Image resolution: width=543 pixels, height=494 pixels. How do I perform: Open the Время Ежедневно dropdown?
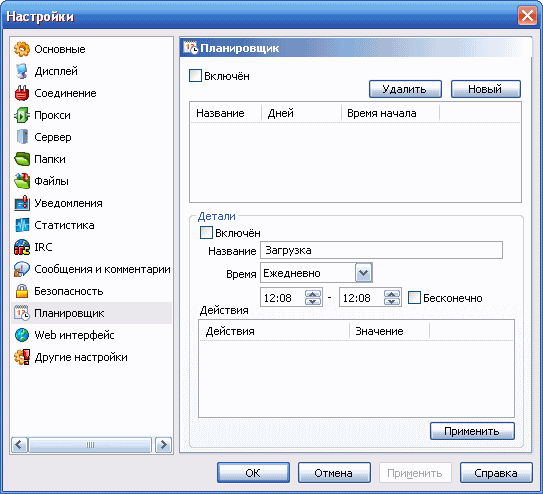(x=364, y=273)
